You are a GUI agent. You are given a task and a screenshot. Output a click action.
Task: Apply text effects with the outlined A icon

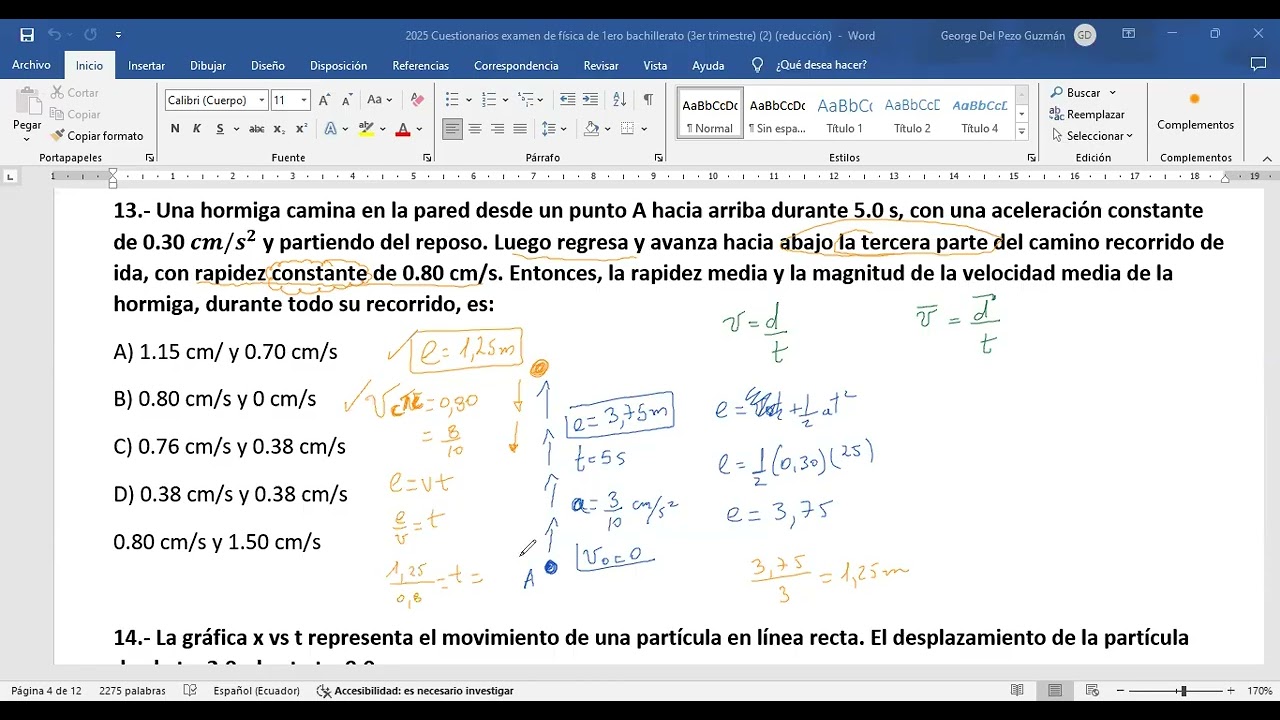331,129
